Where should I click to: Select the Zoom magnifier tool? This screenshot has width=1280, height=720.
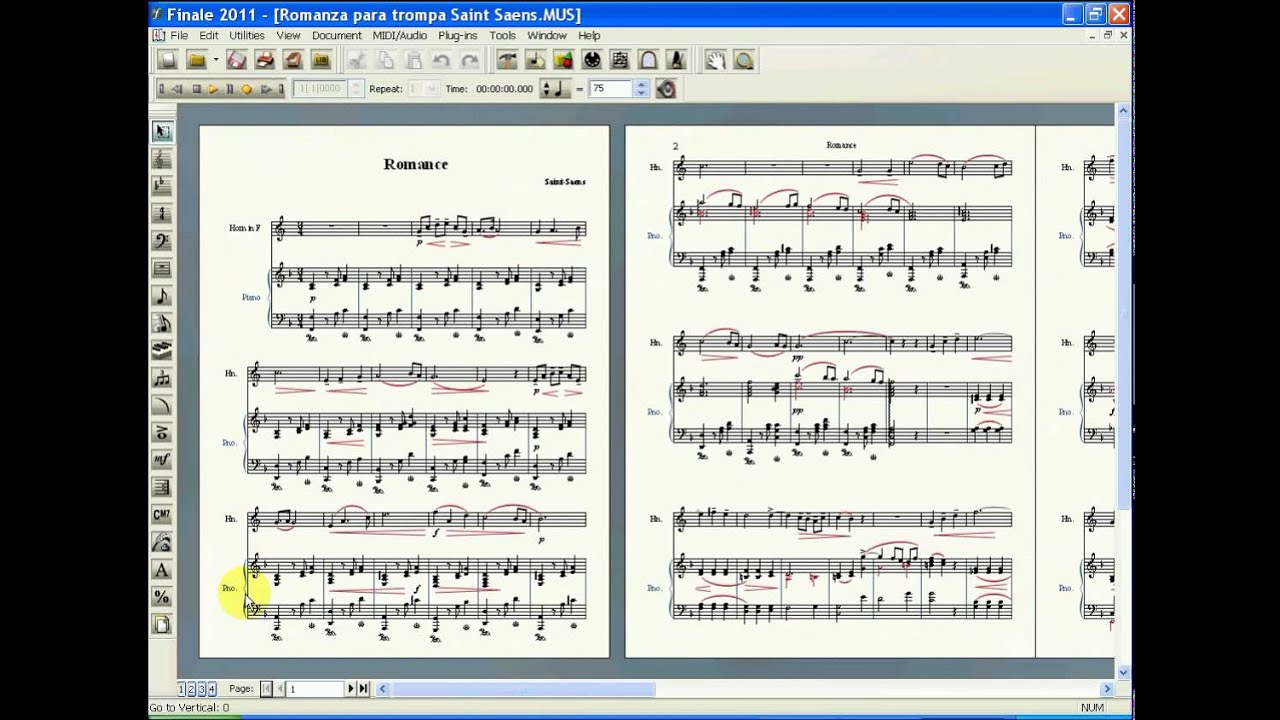tap(743, 60)
